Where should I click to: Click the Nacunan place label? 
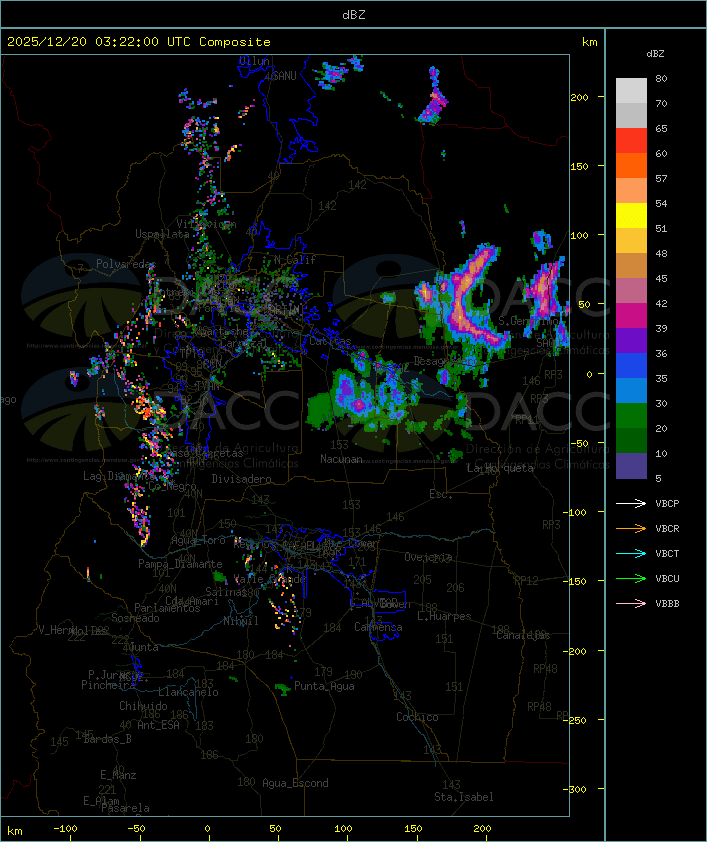point(341,459)
